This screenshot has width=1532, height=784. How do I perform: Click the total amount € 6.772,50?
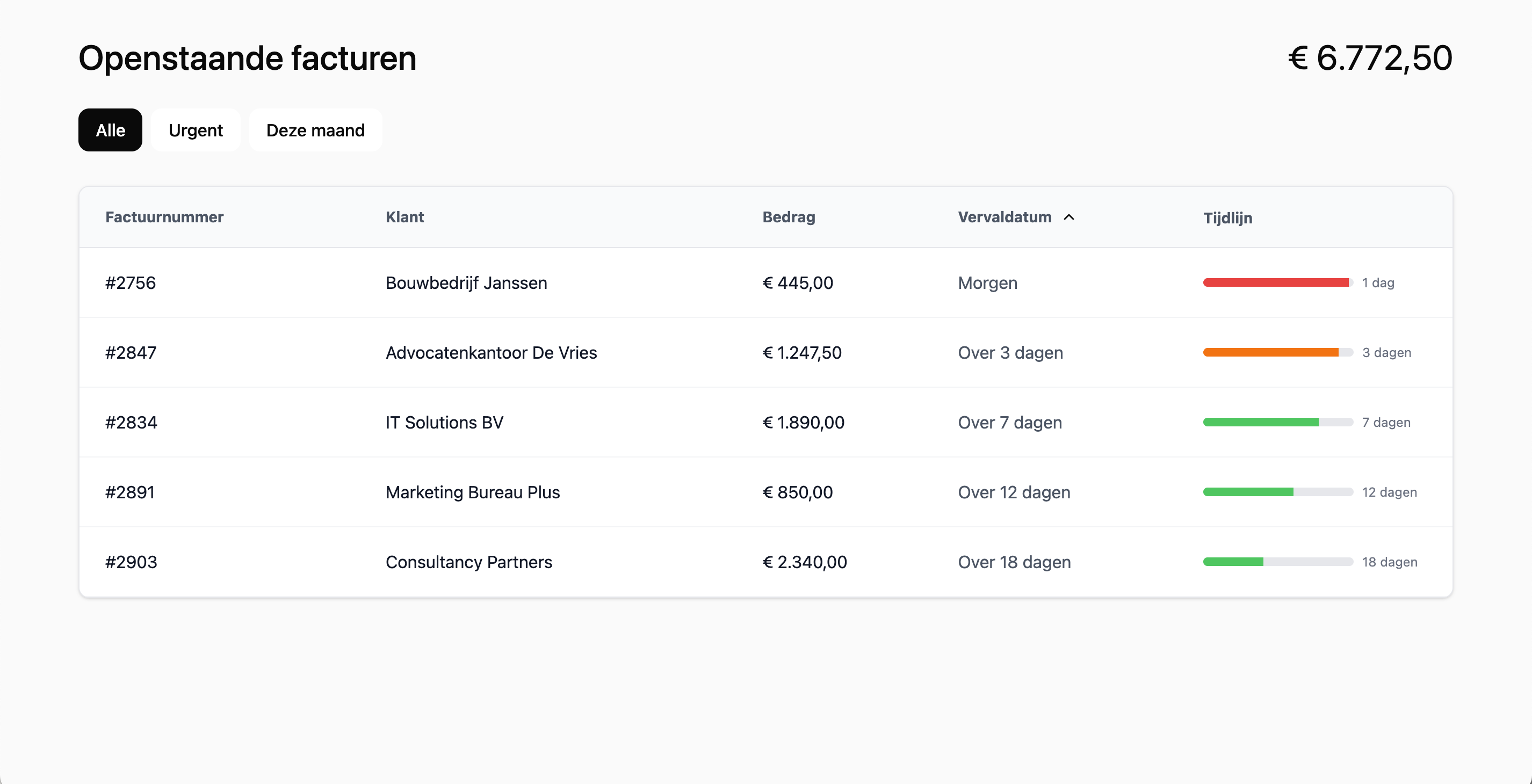(1370, 58)
